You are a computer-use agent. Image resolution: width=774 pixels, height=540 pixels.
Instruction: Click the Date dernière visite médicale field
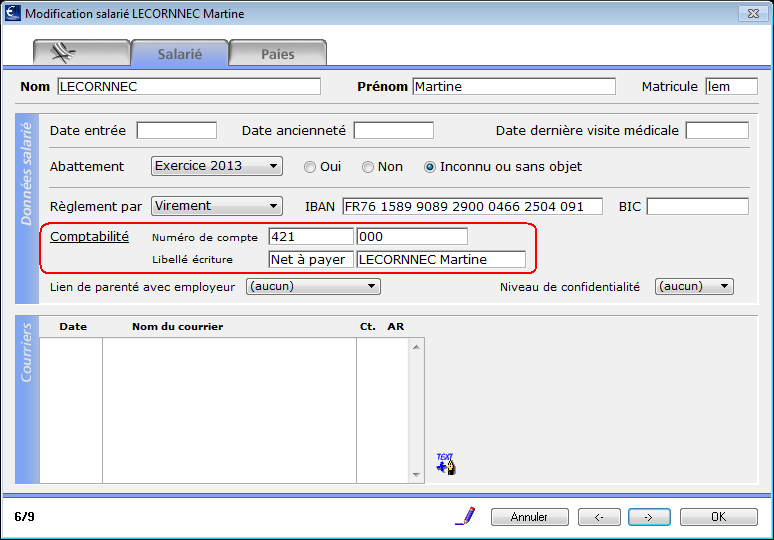coord(717,130)
